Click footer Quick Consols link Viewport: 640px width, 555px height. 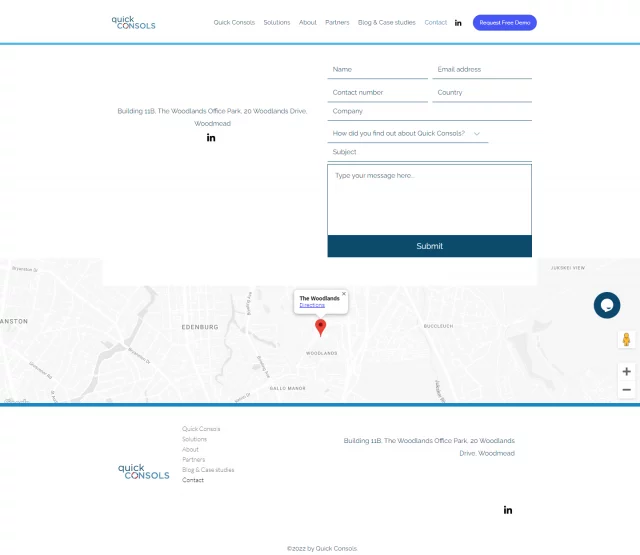point(201,429)
